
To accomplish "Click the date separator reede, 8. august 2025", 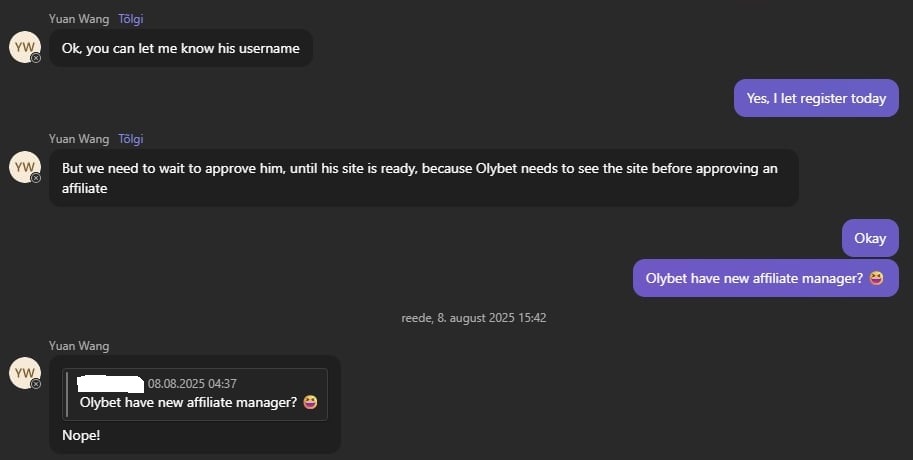I will pos(473,318).
